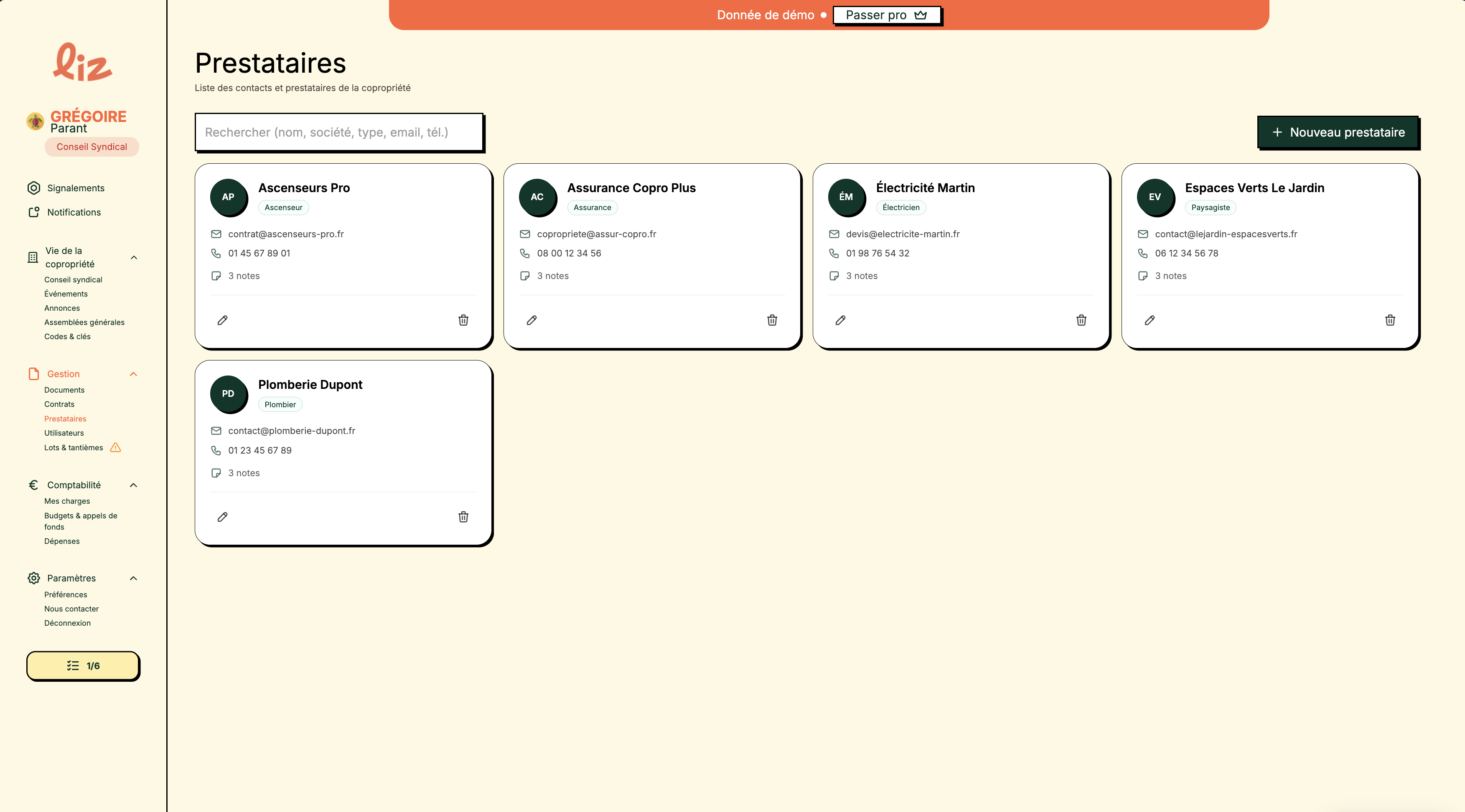The height and width of the screenshot is (812, 1465).
Task: Go to Documents under Gestion
Action: click(64, 390)
